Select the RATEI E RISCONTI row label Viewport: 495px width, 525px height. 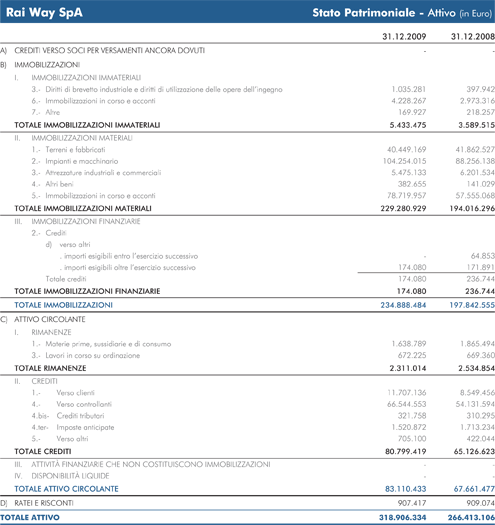click(44, 503)
